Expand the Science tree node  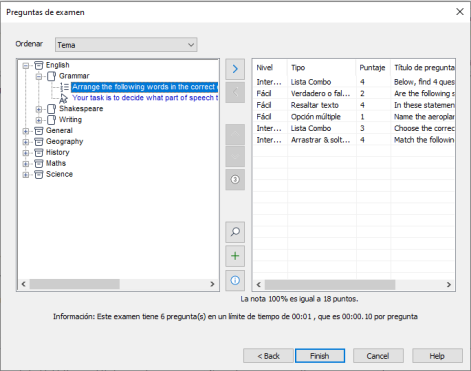tap(26, 175)
